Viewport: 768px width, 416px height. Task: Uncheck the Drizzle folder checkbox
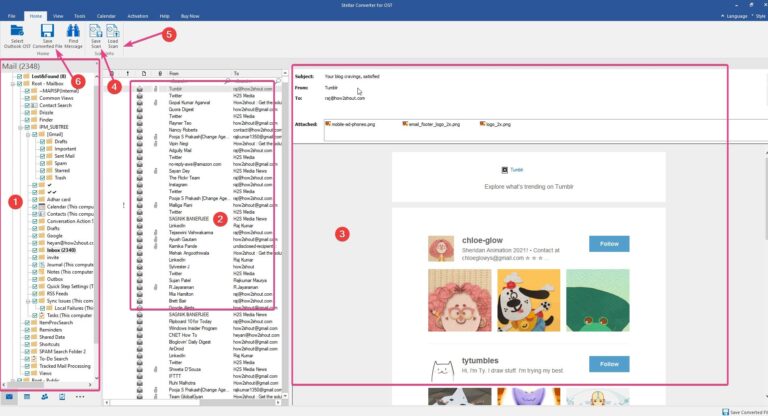tap(27, 113)
